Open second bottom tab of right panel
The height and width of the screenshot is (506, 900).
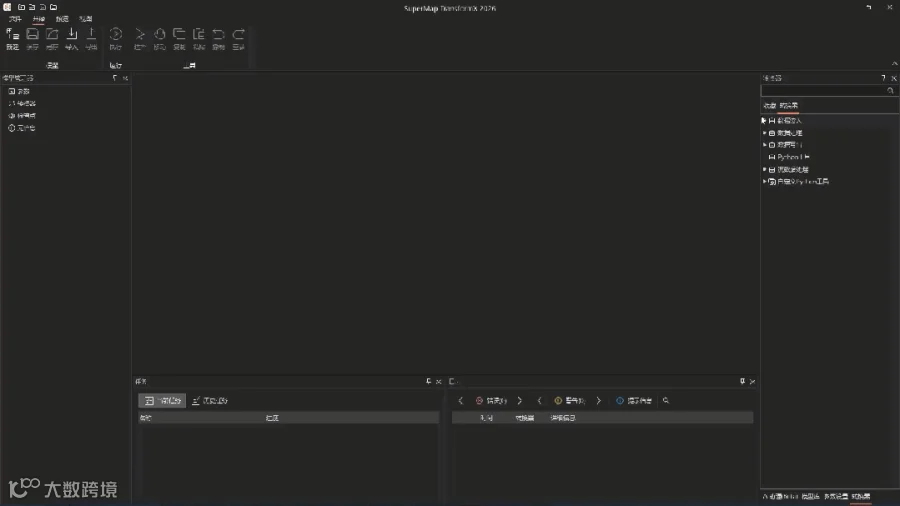click(810, 496)
